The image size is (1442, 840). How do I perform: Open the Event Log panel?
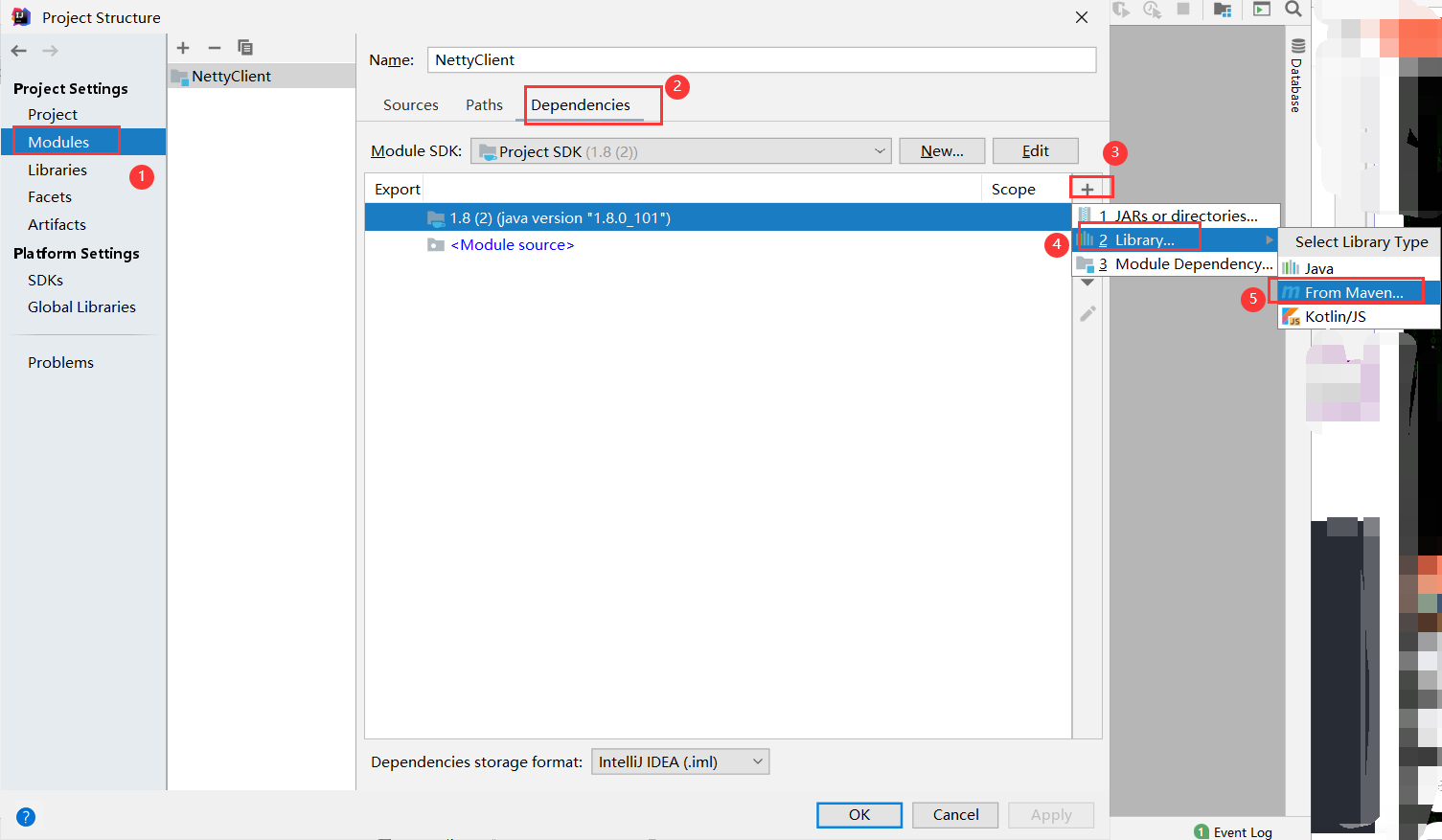[1233, 832]
